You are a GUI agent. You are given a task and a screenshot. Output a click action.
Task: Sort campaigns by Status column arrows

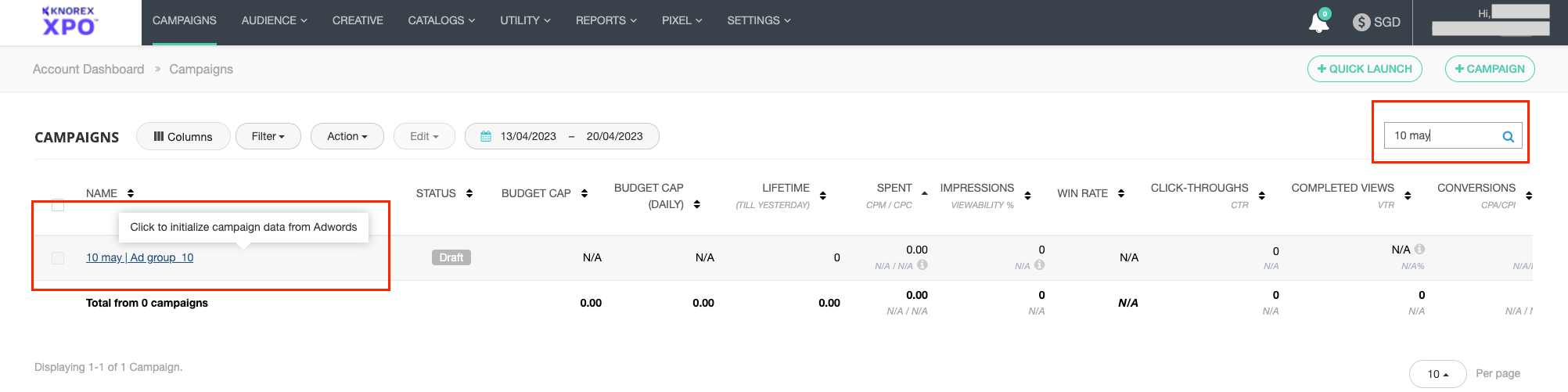pos(469,193)
